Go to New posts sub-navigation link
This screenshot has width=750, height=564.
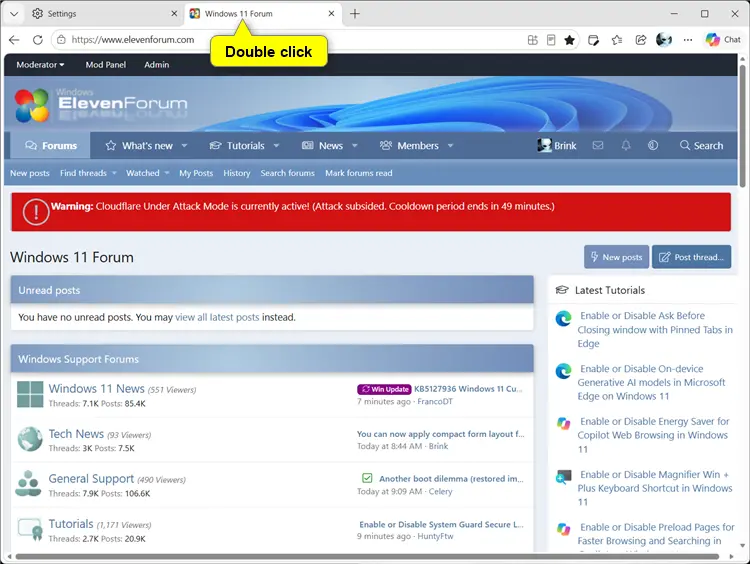(x=30, y=173)
